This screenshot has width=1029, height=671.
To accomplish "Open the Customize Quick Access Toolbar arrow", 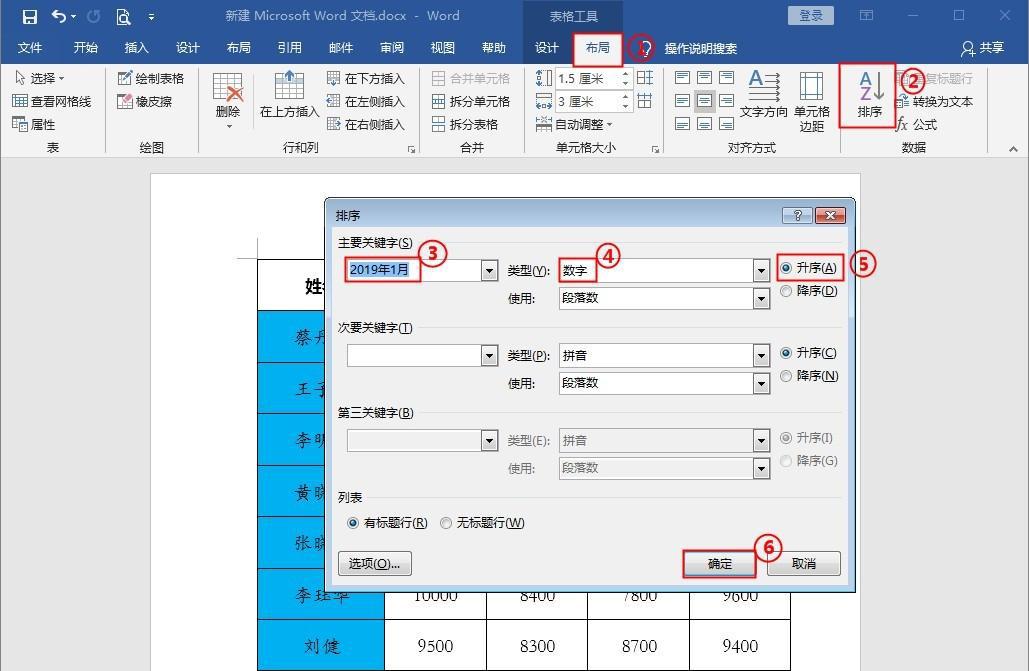I will pyautogui.click(x=151, y=17).
